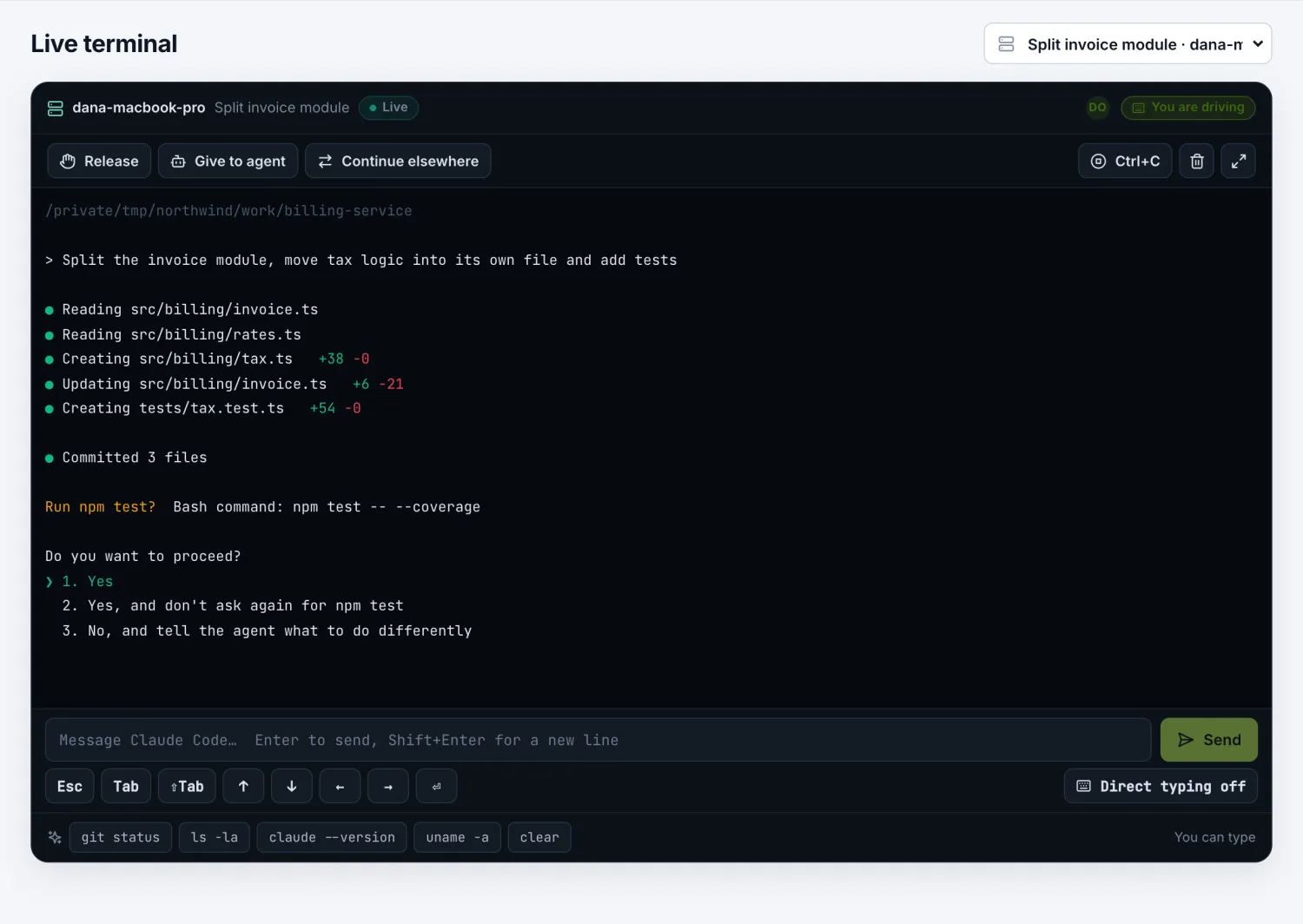Release control of the terminal
Image resolution: width=1303 pixels, height=924 pixels.
pos(99,161)
